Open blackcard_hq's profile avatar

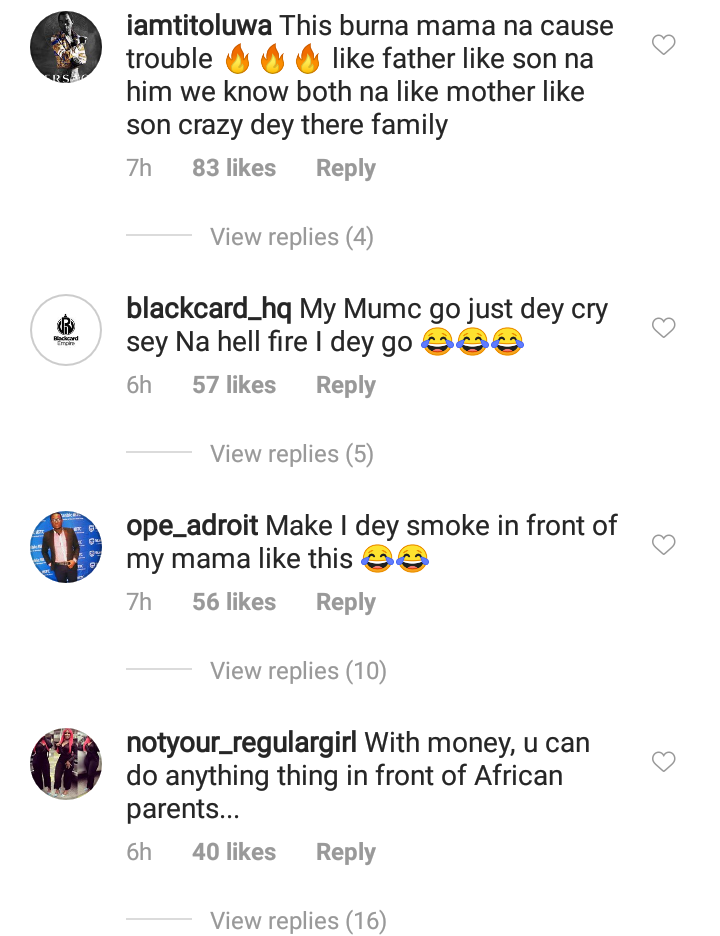coord(66,330)
